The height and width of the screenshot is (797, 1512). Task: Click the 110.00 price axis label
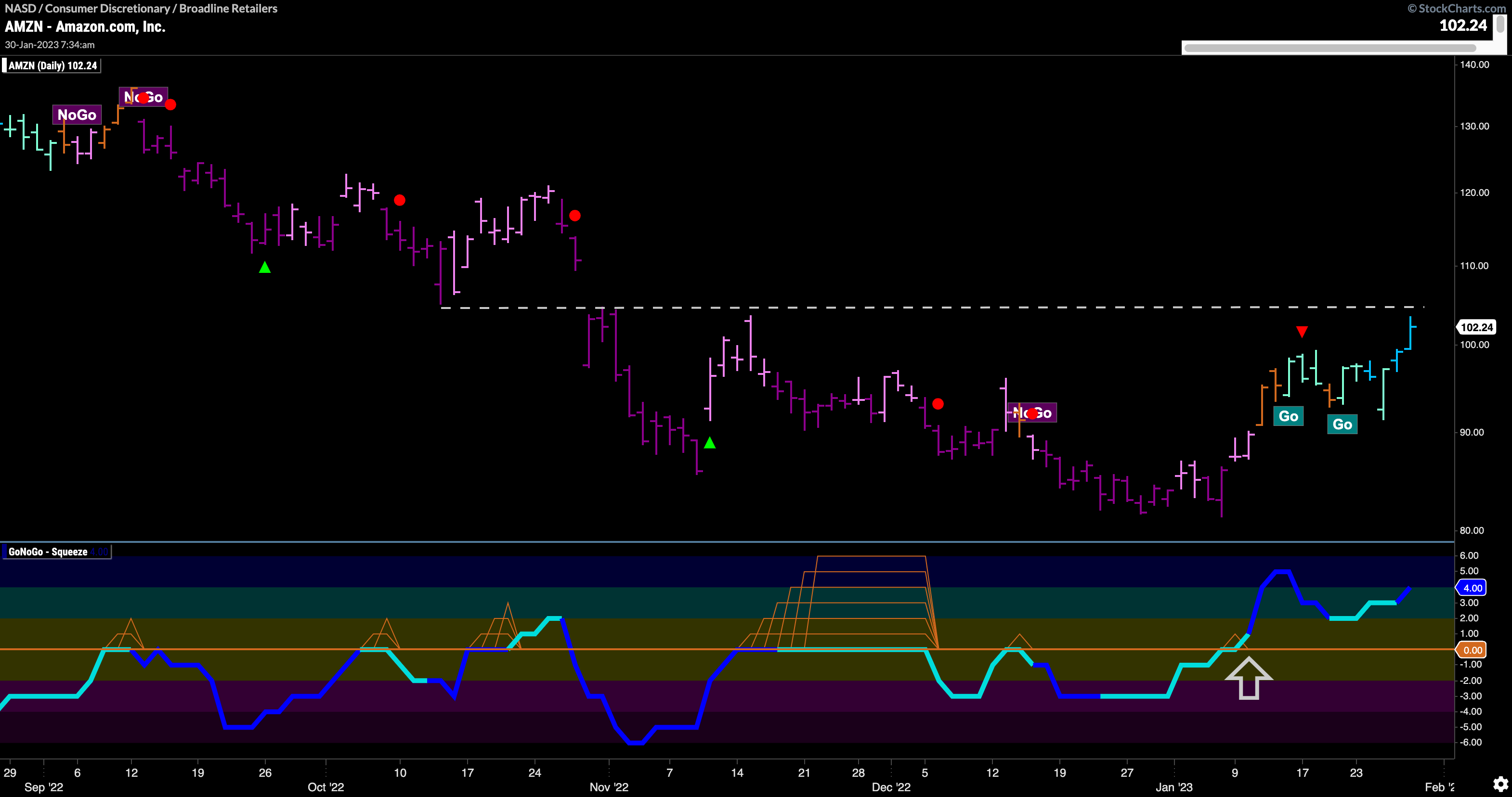(1474, 266)
